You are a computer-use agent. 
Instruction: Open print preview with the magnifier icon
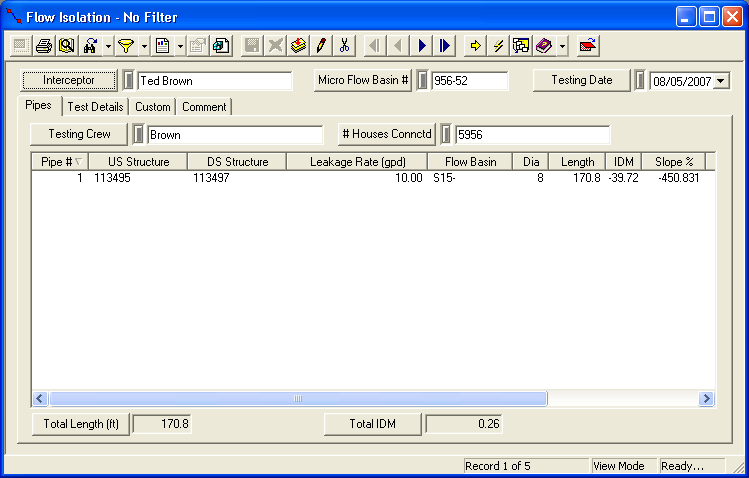[67, 46]
